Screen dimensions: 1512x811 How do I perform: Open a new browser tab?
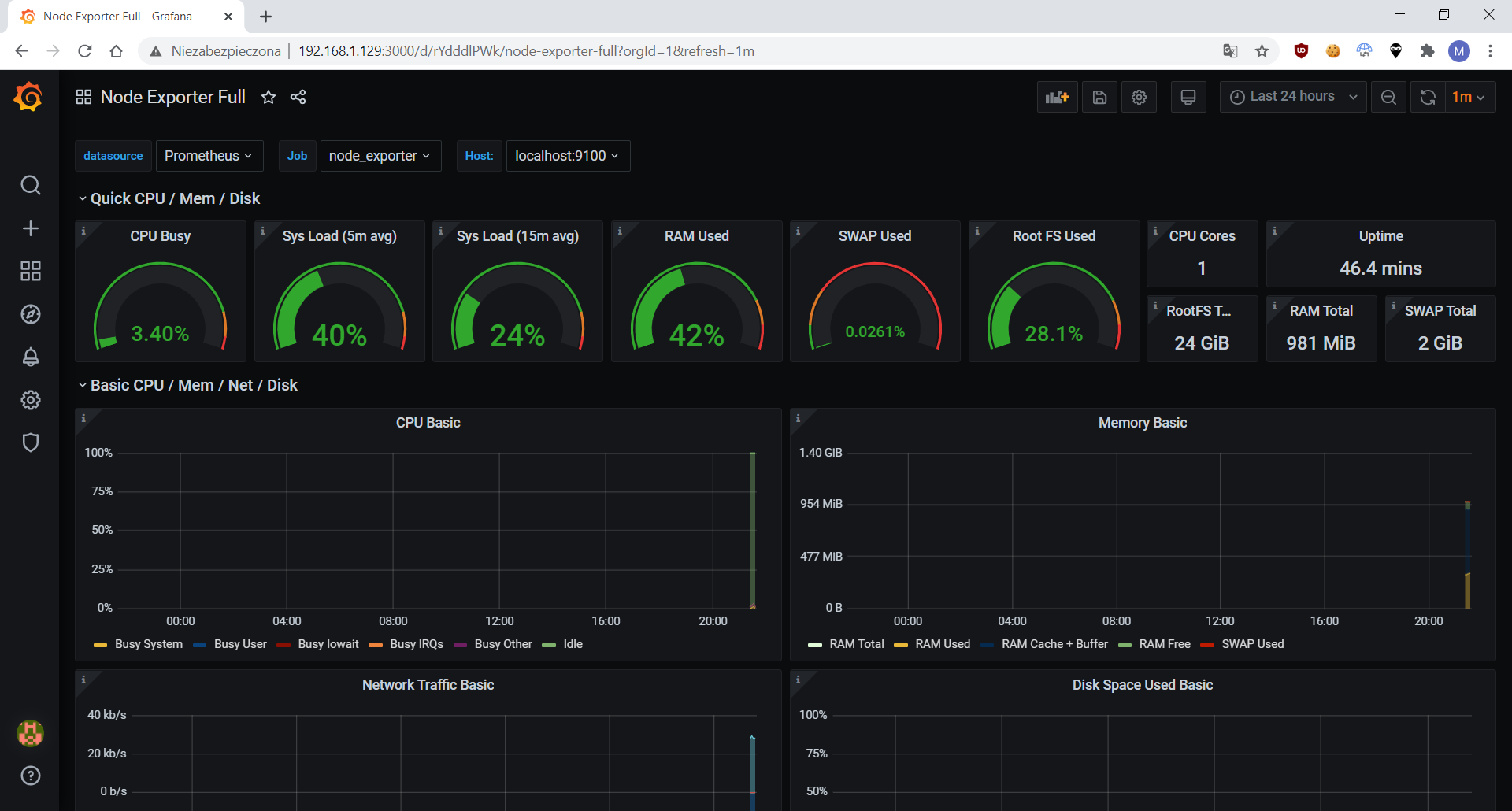tap(265, 17)
